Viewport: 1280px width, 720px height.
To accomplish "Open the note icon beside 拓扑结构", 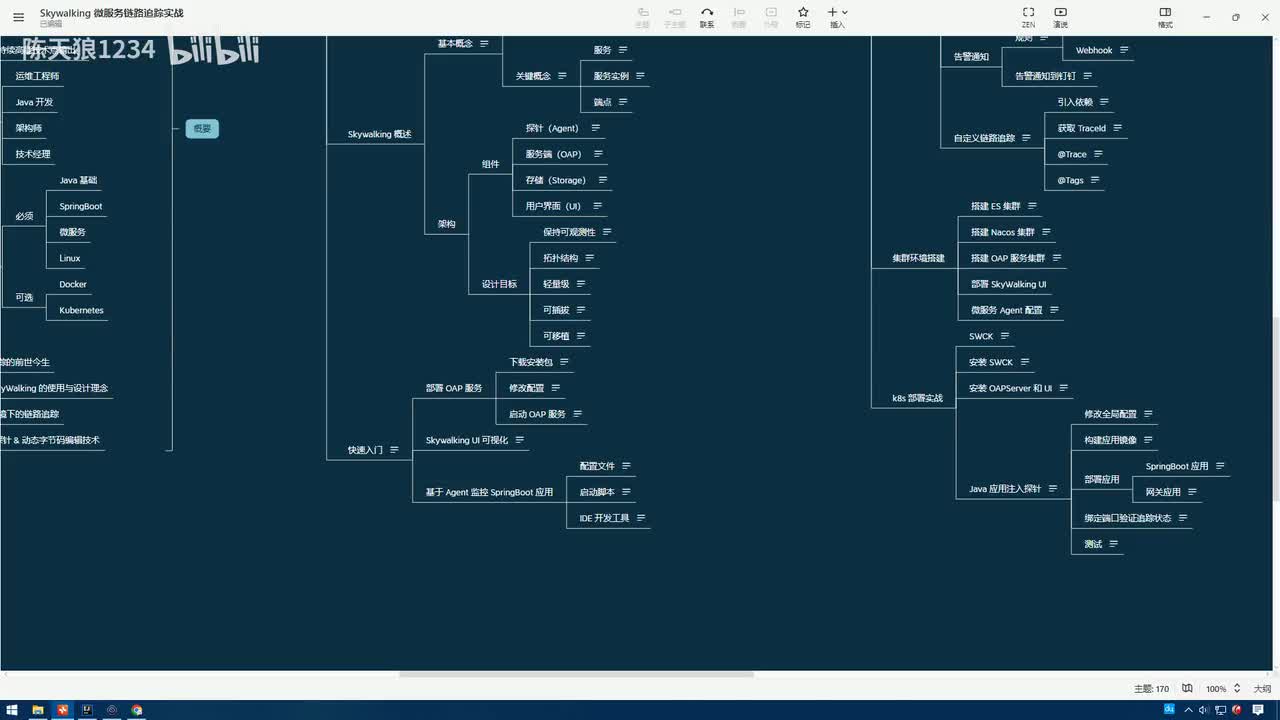I will tap(590, 258).
